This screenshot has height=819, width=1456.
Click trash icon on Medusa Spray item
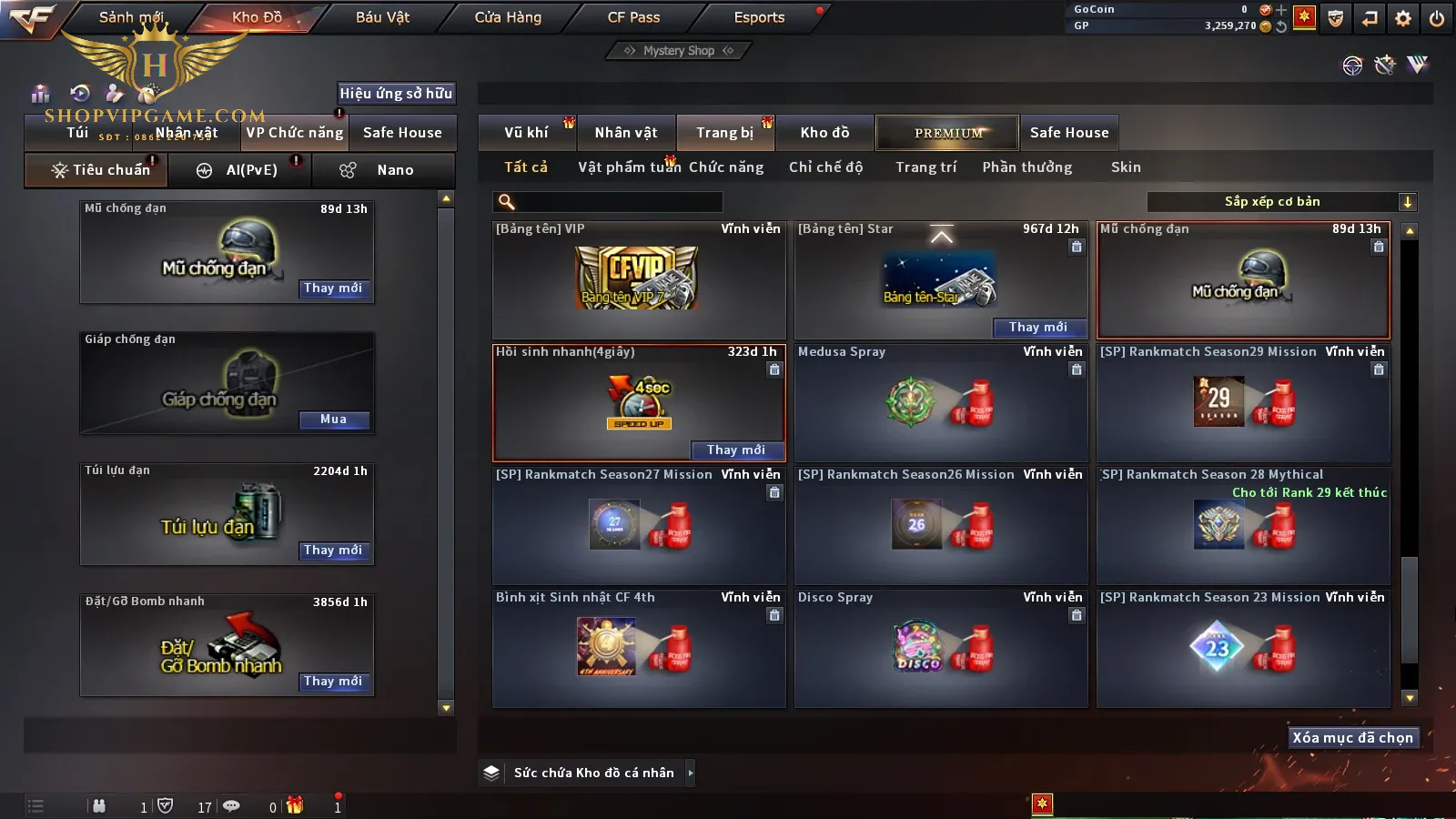click(1077, 369)
